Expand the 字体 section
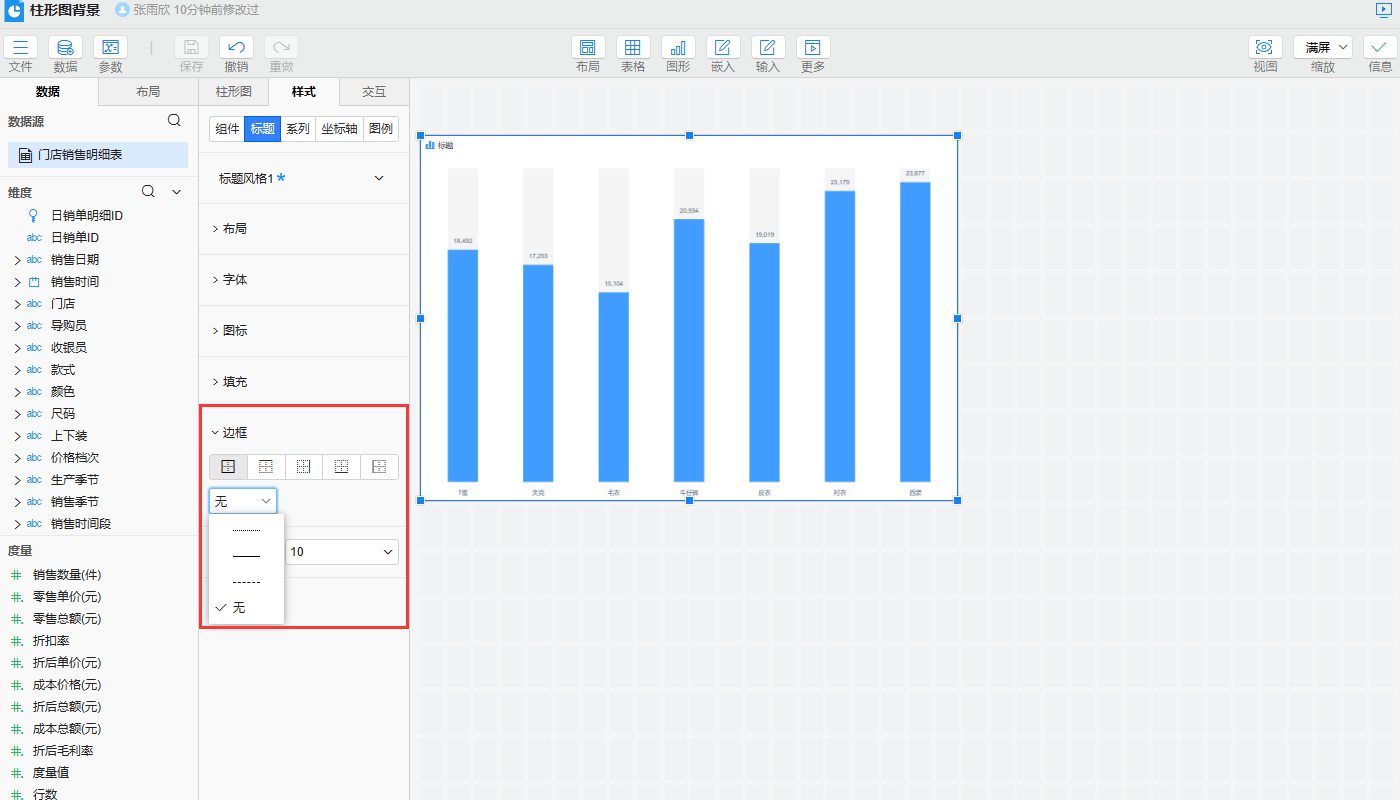Viewport: 1400px width, 800px height. pyautogui.click(x=235, y=280)
